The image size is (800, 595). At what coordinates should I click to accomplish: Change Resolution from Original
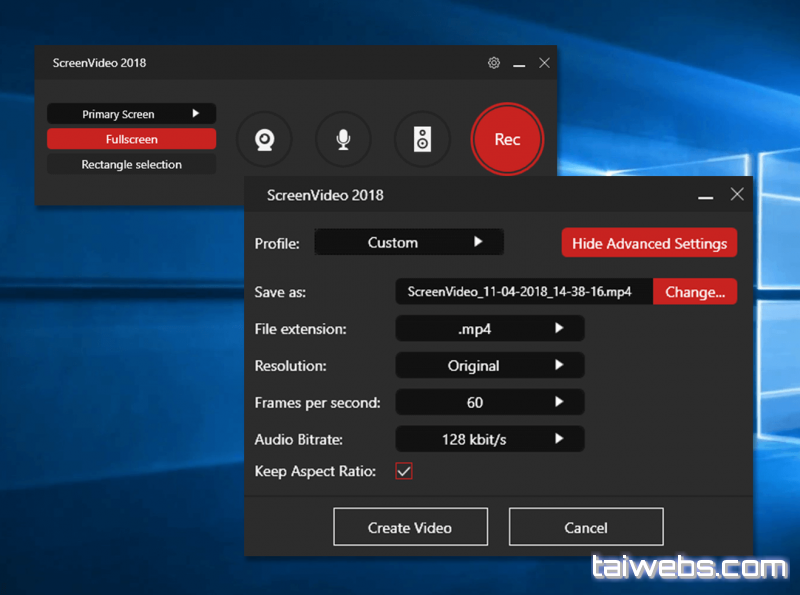[490, 366]
